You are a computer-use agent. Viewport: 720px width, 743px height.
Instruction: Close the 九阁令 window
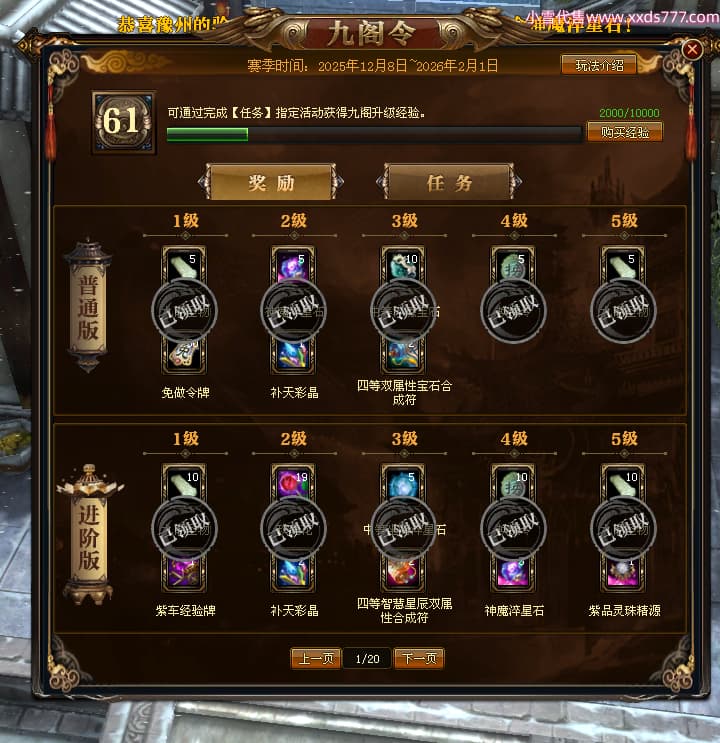[692, 49]
